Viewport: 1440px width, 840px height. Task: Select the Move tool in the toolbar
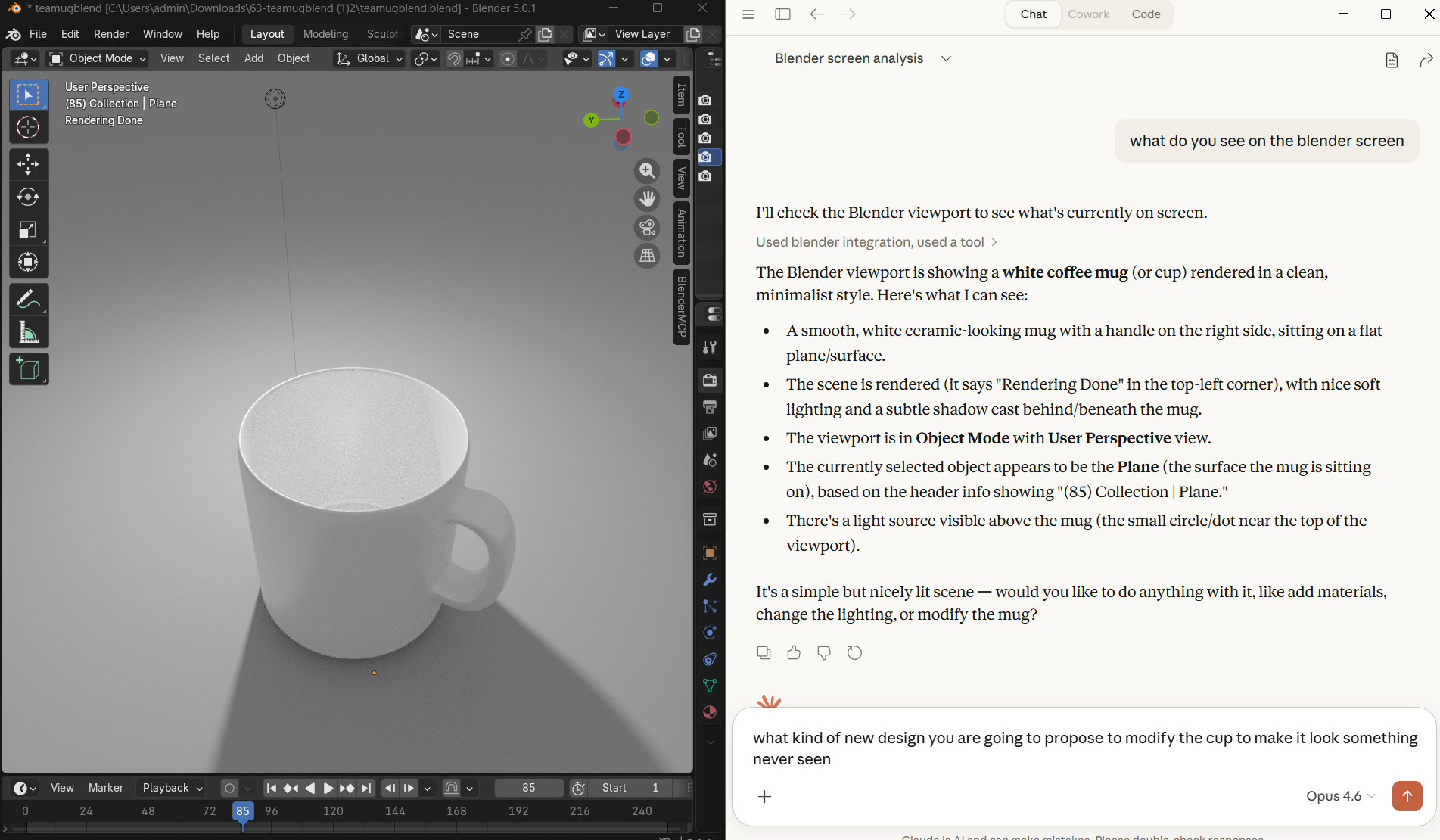(29, 163)
